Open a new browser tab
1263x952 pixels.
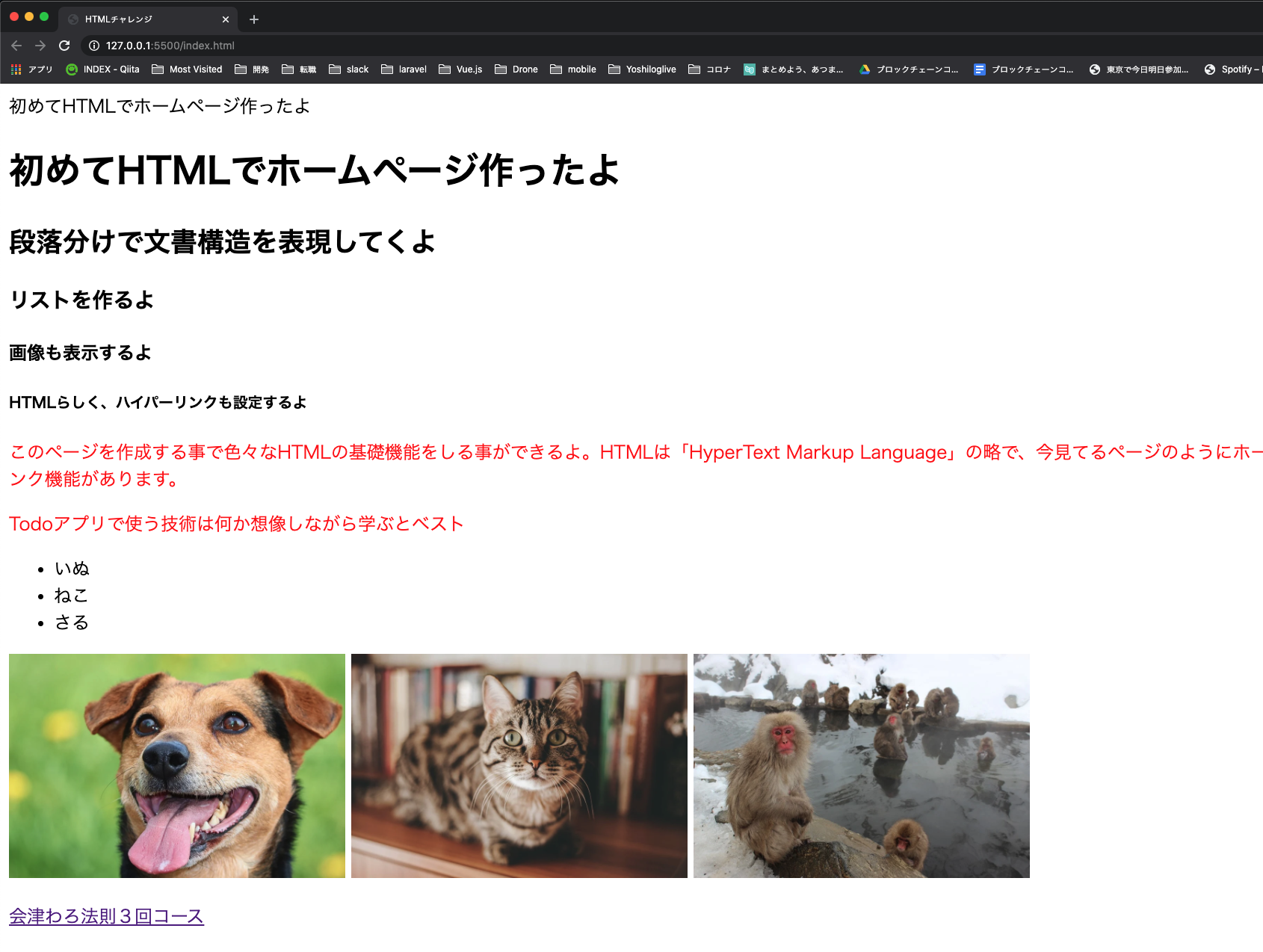(x=253, y=19)
